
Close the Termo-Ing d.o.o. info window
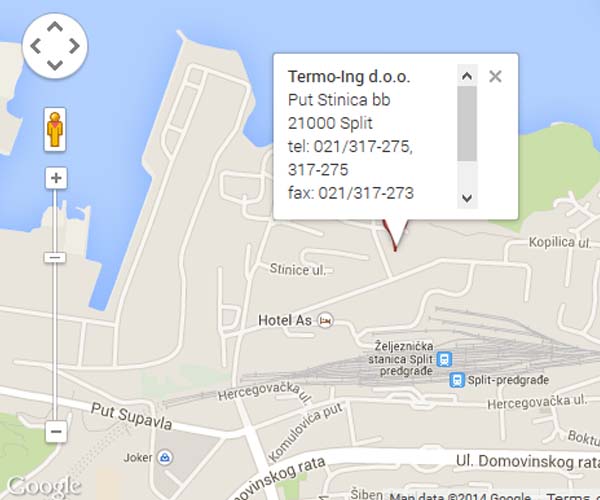[x=495, y=77]
